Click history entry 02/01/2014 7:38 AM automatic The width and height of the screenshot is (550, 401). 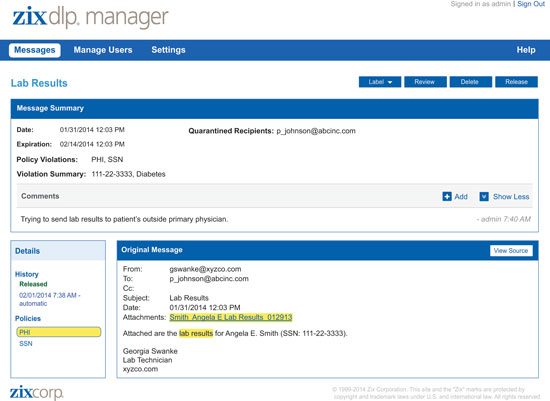(x=49, y=299)
